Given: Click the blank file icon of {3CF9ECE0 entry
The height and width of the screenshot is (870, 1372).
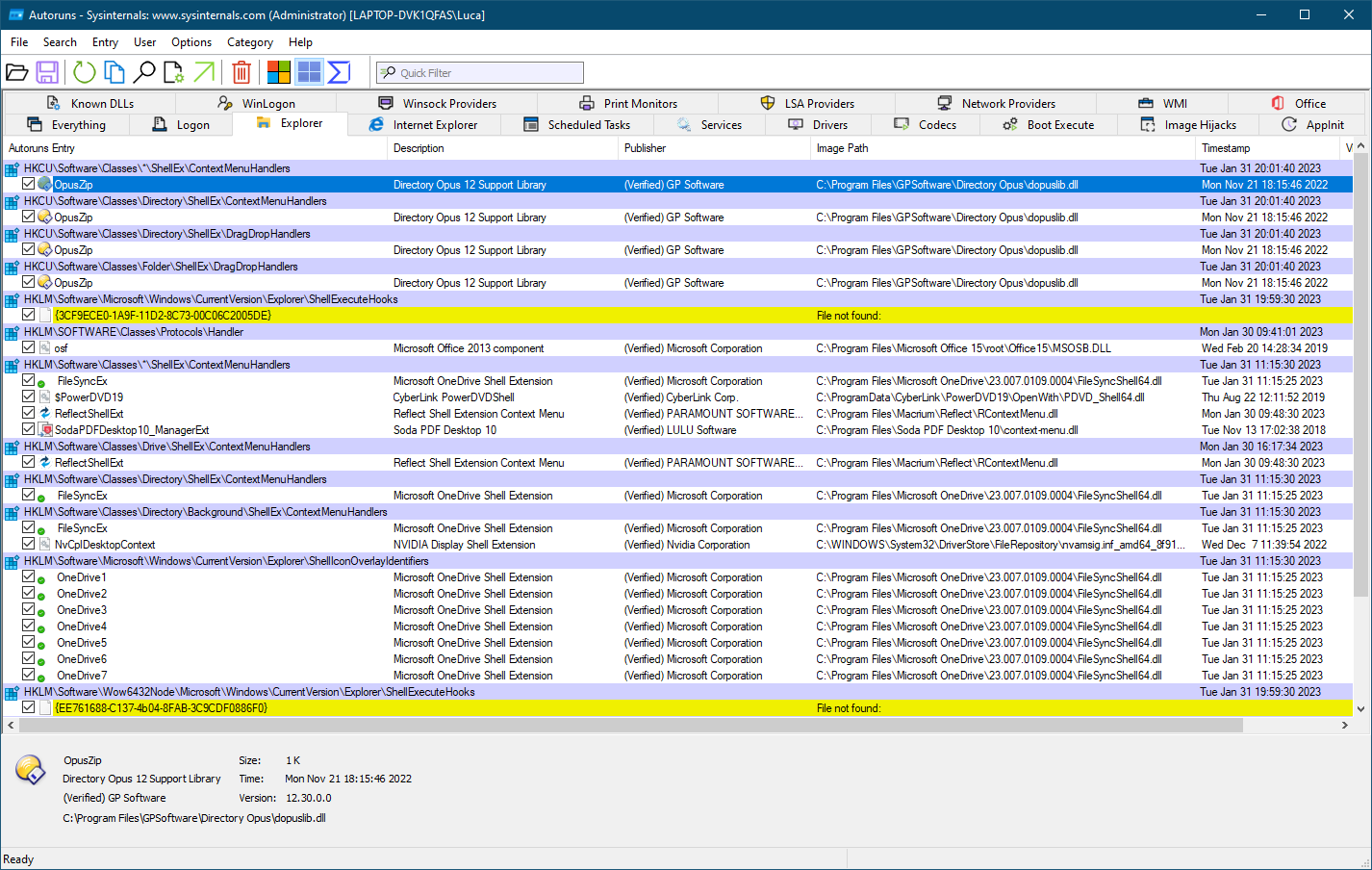Looking at the screenshot, I should [x=45, y=316].
